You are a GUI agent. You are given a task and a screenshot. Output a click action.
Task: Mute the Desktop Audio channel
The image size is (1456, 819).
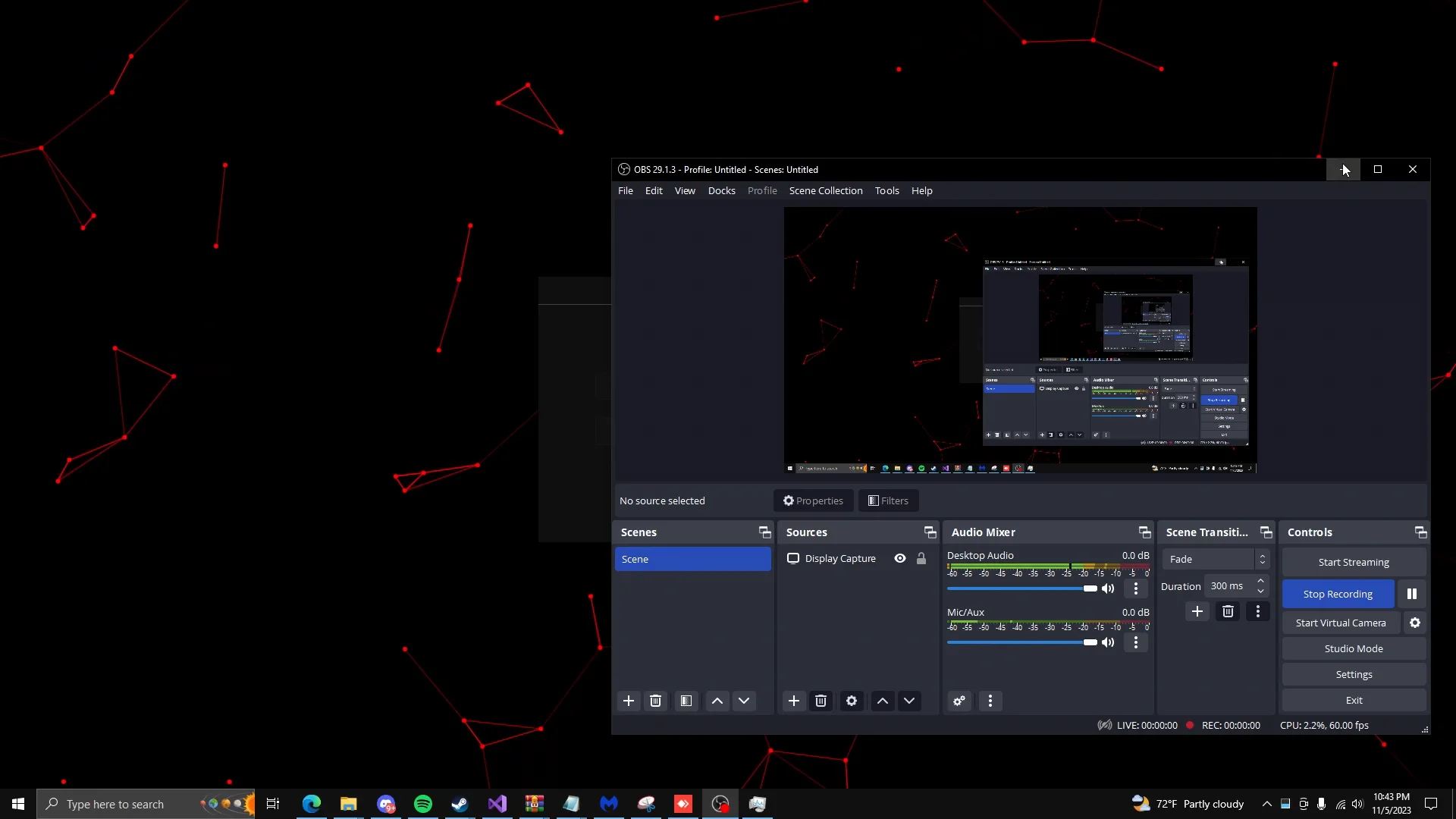pos(1108,588)
